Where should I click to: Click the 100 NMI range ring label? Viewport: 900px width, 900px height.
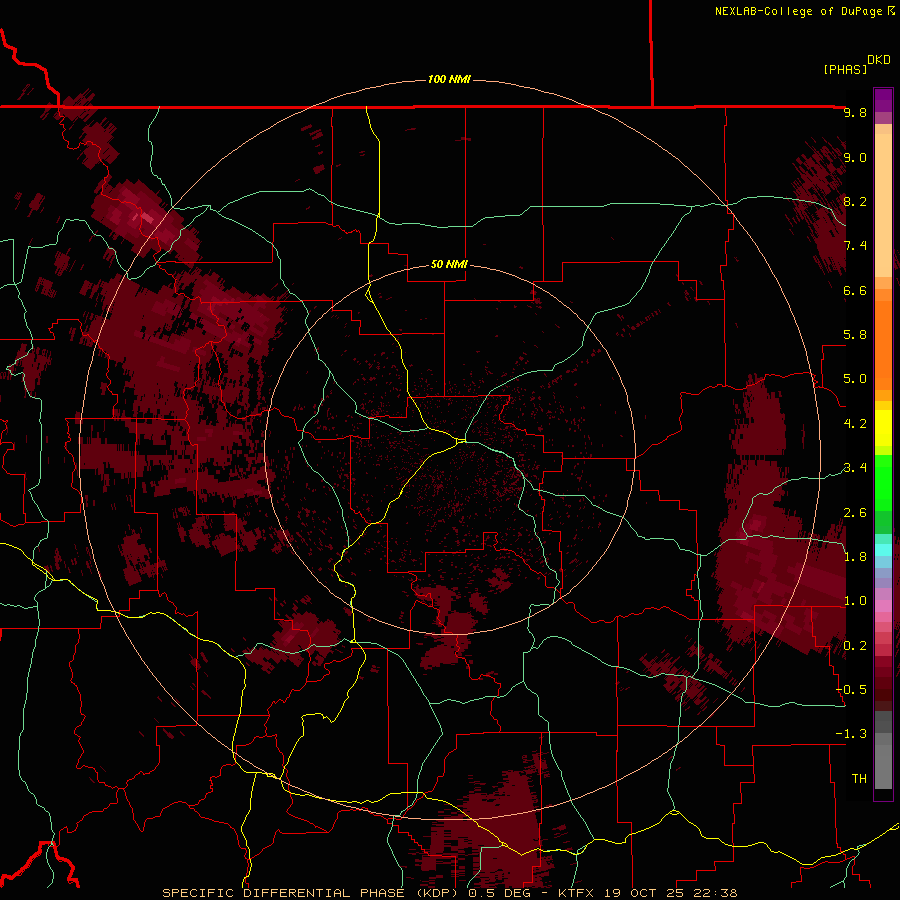coord(449,79)
